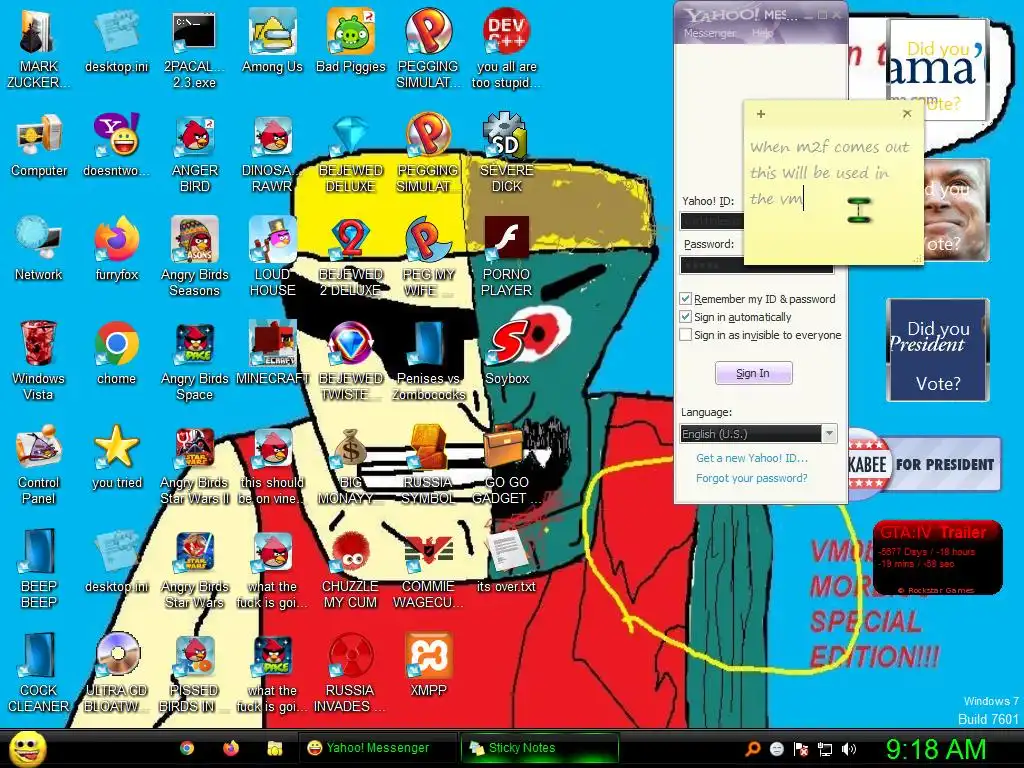Click the FOR PRESIDENT banner gadget

click(925, 464)
